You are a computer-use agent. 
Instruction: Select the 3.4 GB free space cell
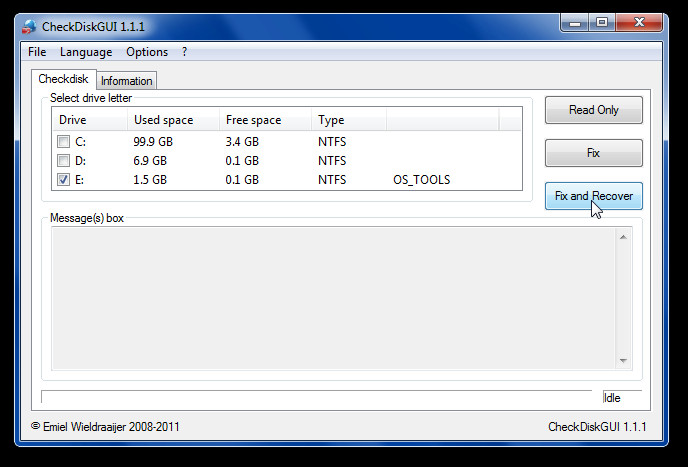[242, 142]
